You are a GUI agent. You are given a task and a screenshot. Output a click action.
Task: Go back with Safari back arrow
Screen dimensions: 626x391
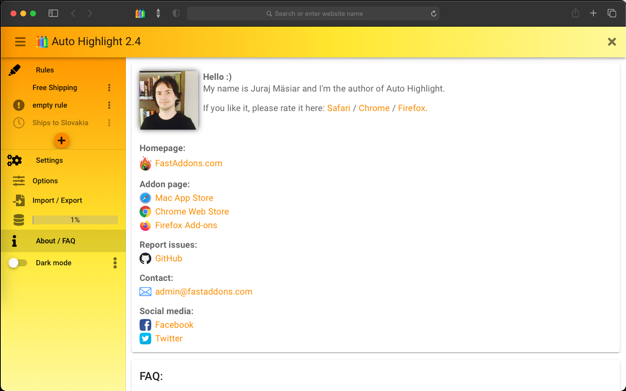(x=73, y=13)
